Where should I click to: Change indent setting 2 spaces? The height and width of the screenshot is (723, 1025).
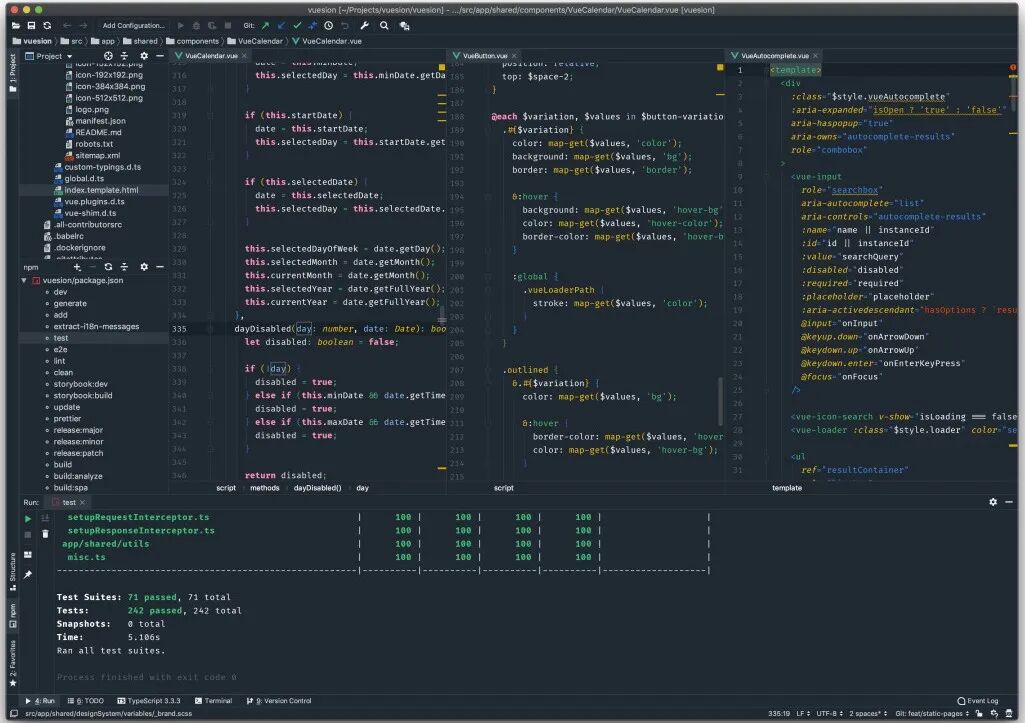coord(868,713)
